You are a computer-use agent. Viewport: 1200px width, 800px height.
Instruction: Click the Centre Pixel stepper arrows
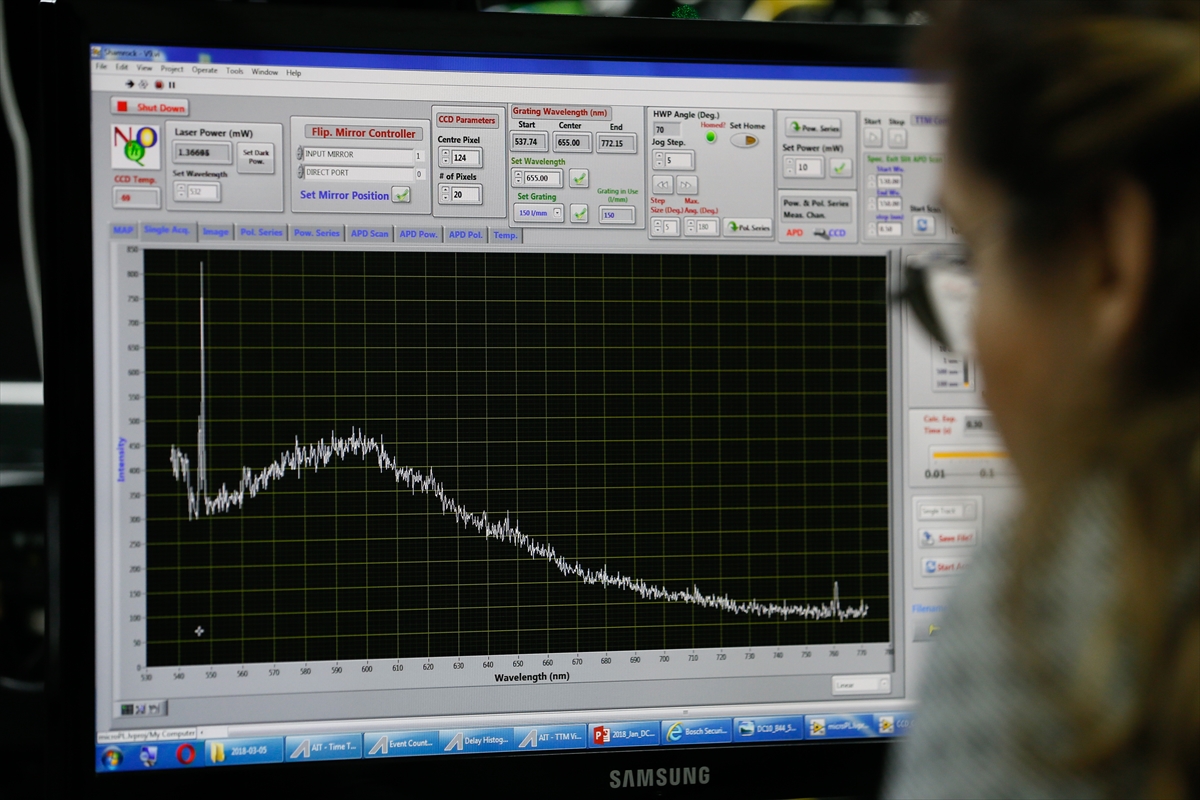[444, 158]
